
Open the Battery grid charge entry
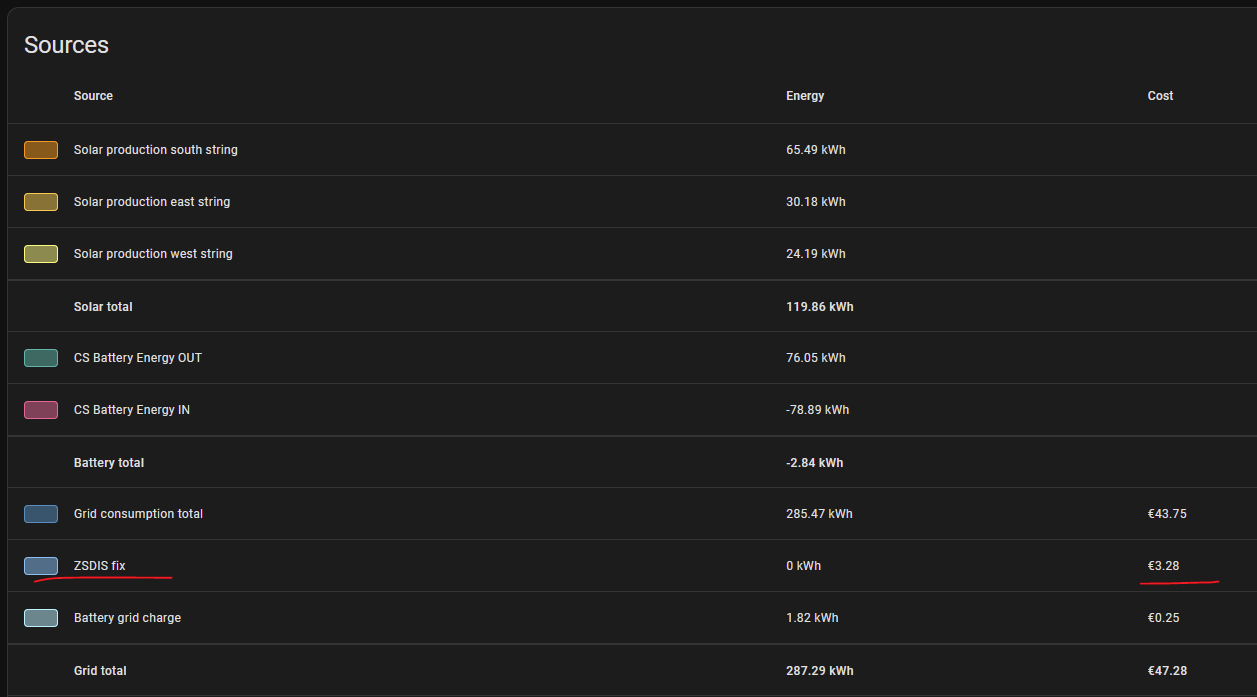click(x=128, y=618)
